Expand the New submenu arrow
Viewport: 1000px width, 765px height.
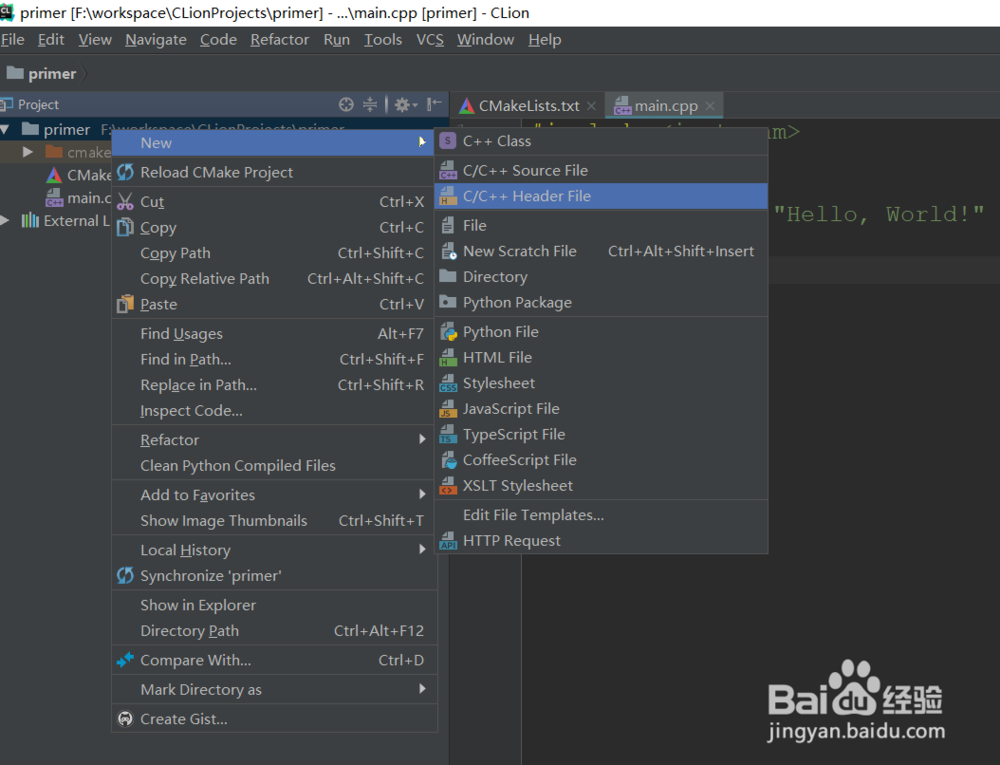coord(422,142)
